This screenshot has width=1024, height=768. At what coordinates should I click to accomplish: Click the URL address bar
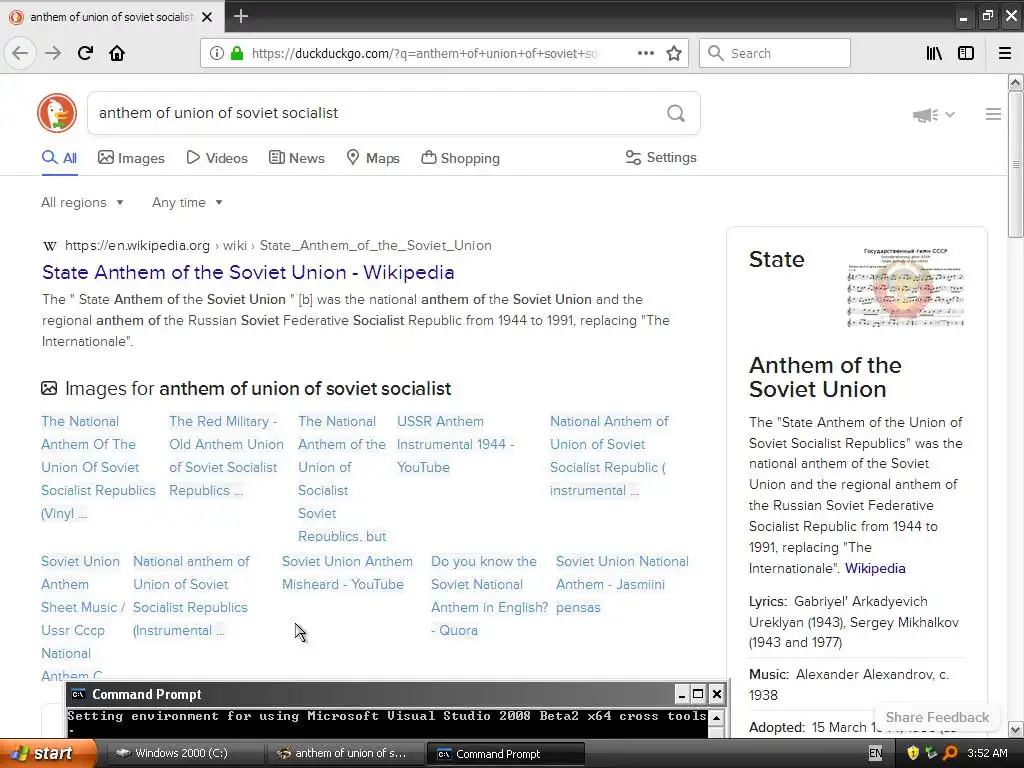point(424,54)
